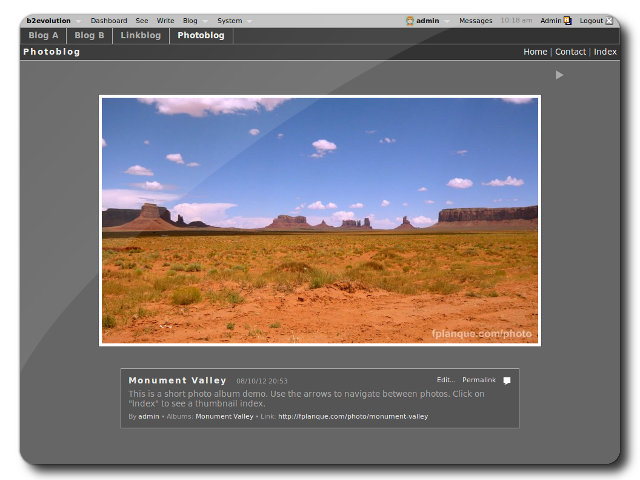This screenshot has height=480, width=640.
Task: Click the Logout close icon
Action: click(609, 20)
